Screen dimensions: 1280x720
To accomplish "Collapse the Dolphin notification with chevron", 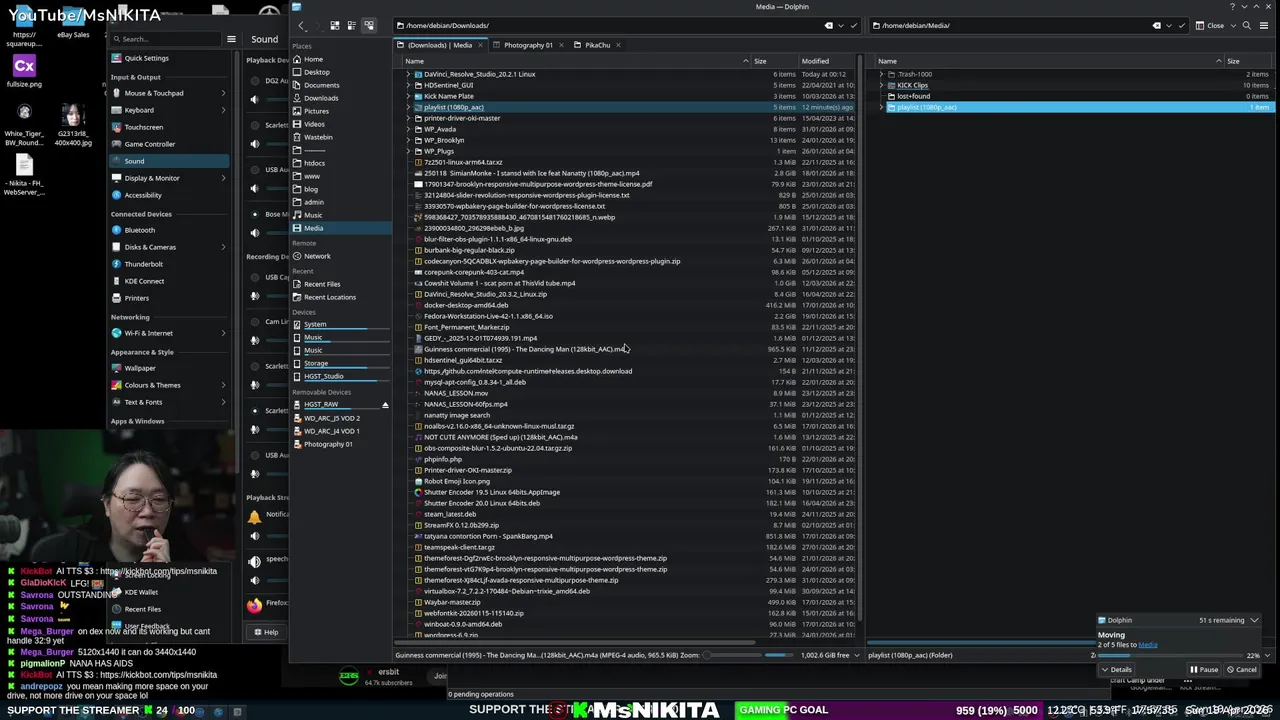I will click(x=1254, y=620).
